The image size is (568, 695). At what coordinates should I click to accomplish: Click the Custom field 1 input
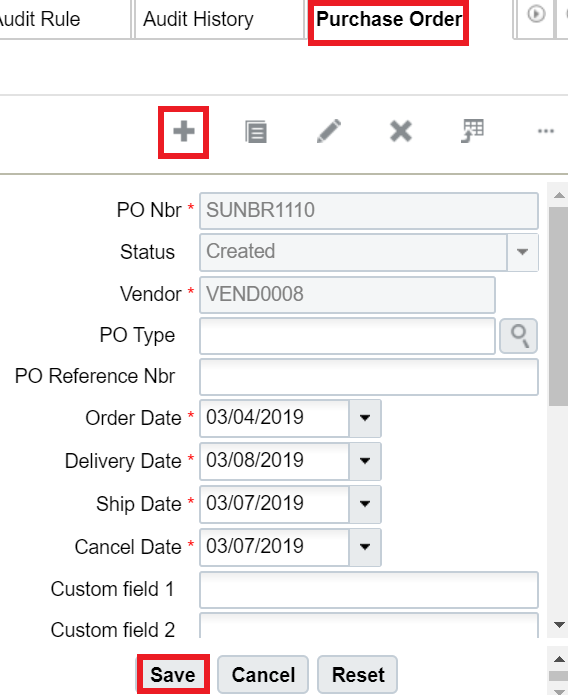[369, 590]
